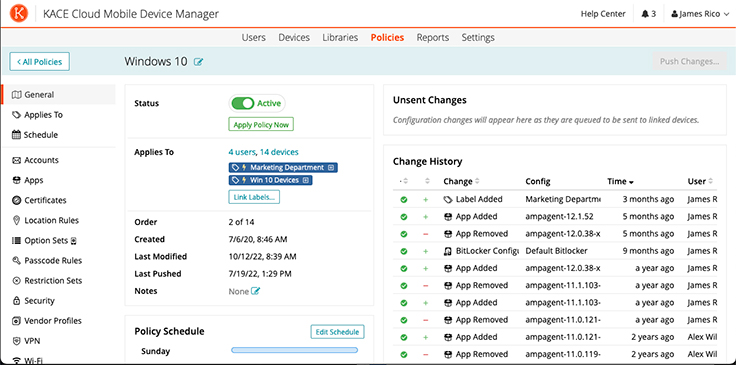Sort Change History by Time column

[621, 182]
